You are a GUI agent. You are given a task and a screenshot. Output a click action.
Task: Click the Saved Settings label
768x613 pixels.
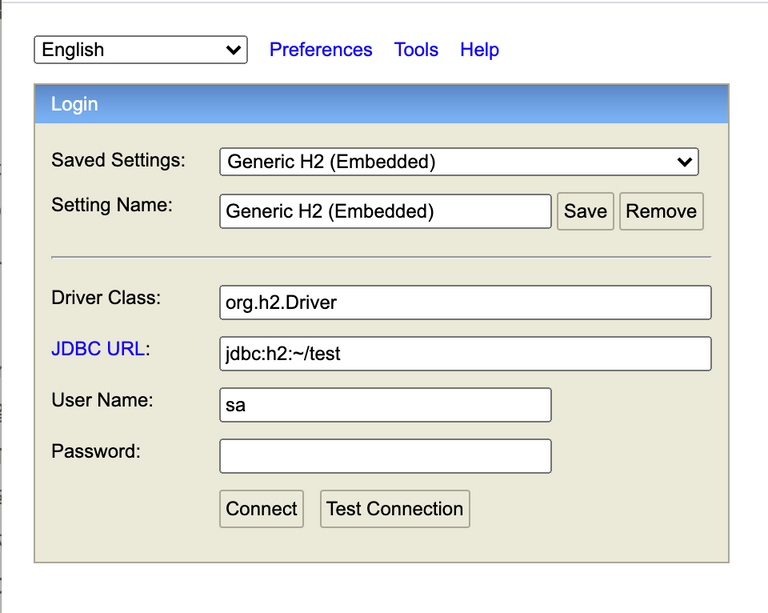tap(119, 160)
